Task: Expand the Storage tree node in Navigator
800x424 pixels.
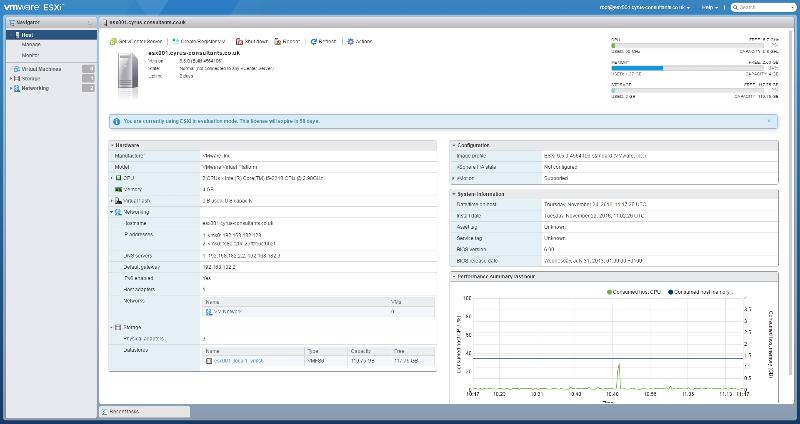Action: [x=11, y=79]
